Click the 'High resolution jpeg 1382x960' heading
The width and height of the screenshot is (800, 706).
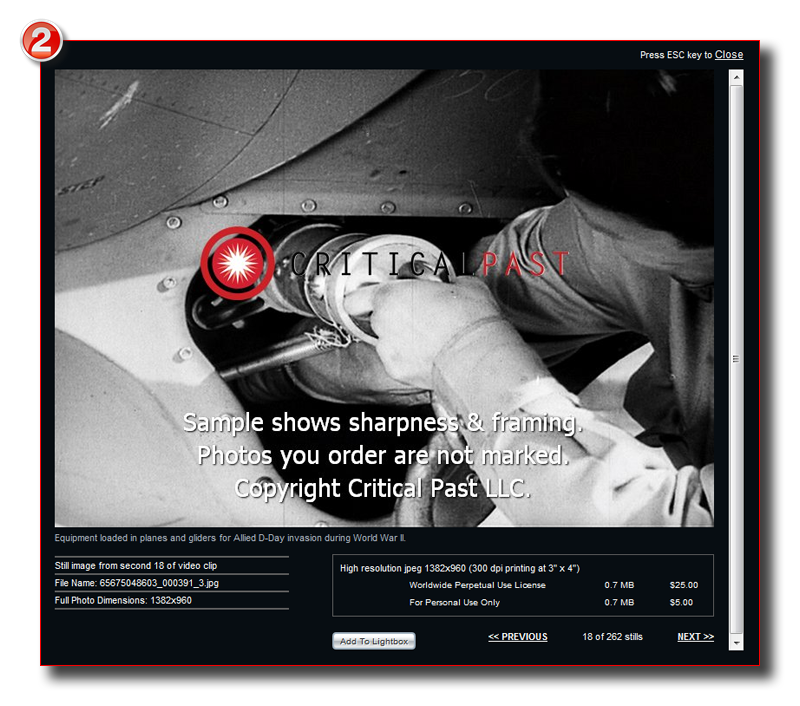tap(460, 568)
